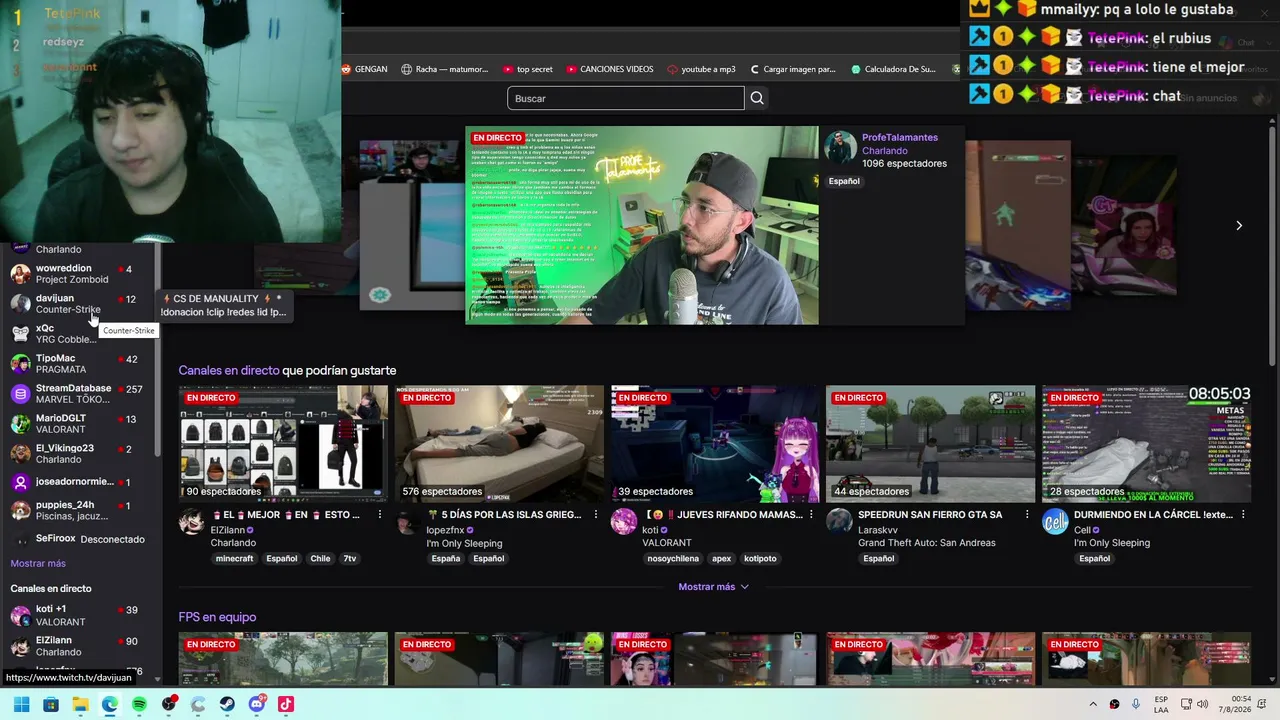The image size is (1280, 720).
Task: Open the TikTok taskbar icon
Action: (x=286, y=704)
